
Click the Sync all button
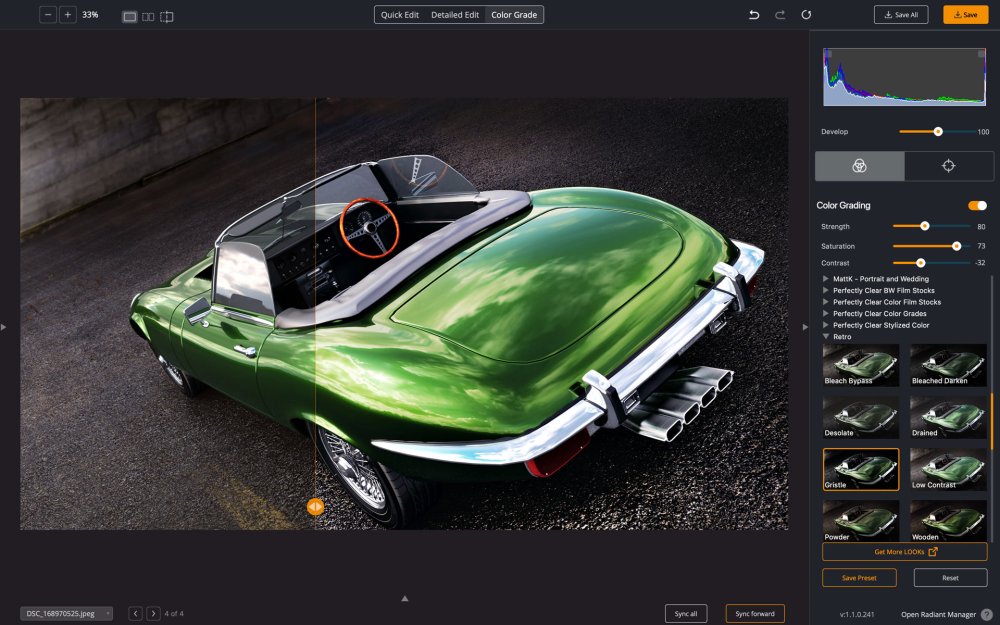point(686,614)
